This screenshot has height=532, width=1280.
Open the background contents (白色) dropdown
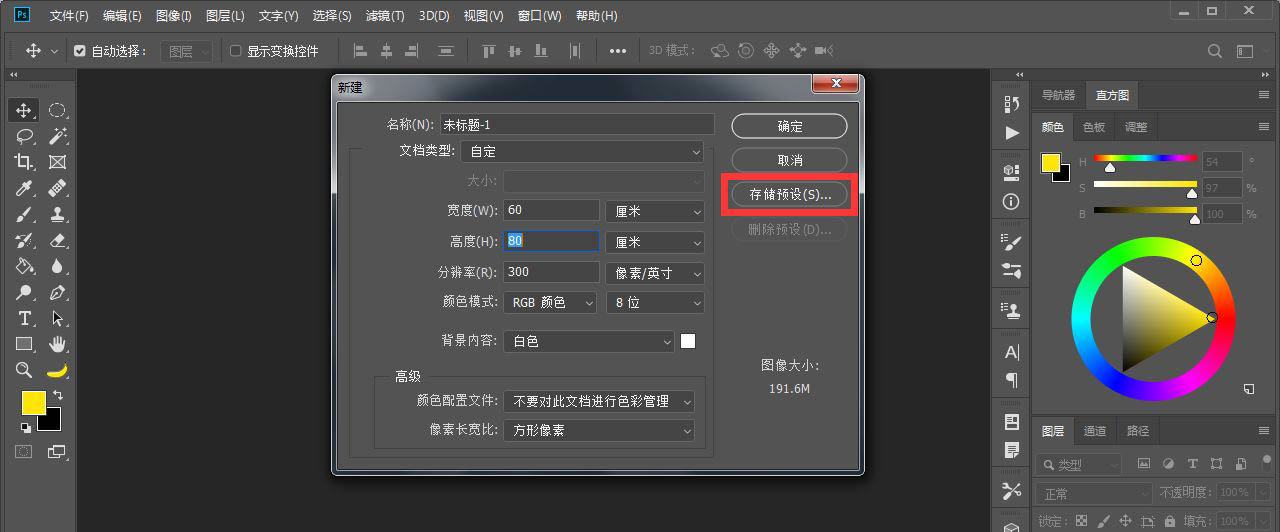(x=589, y=341)
